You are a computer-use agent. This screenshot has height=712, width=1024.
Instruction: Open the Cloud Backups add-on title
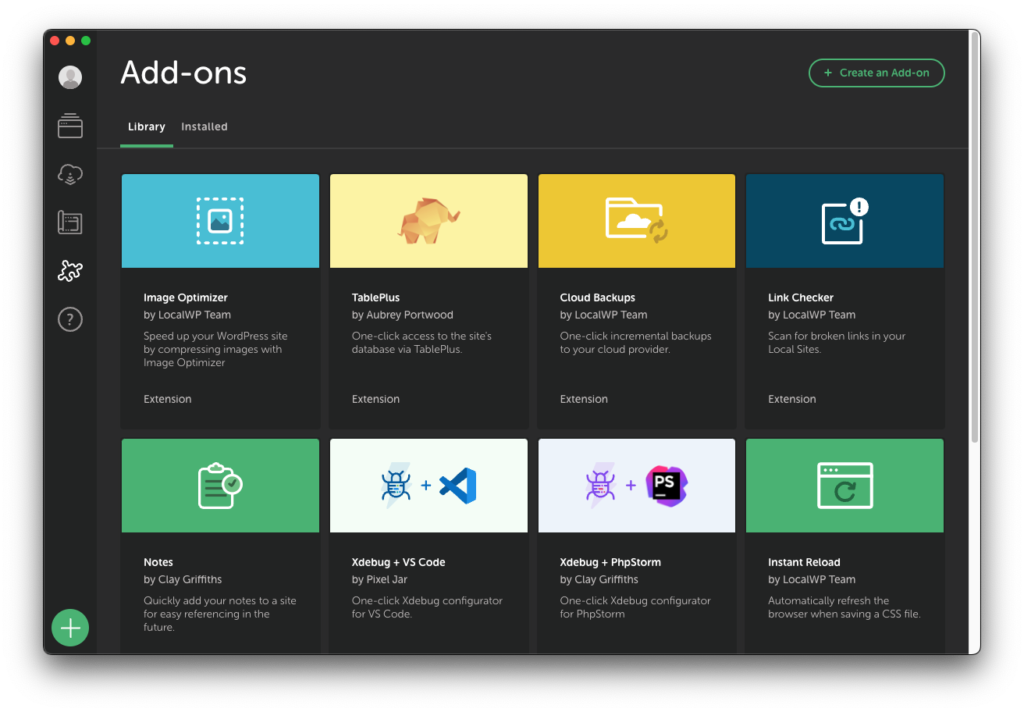(597, 297)
